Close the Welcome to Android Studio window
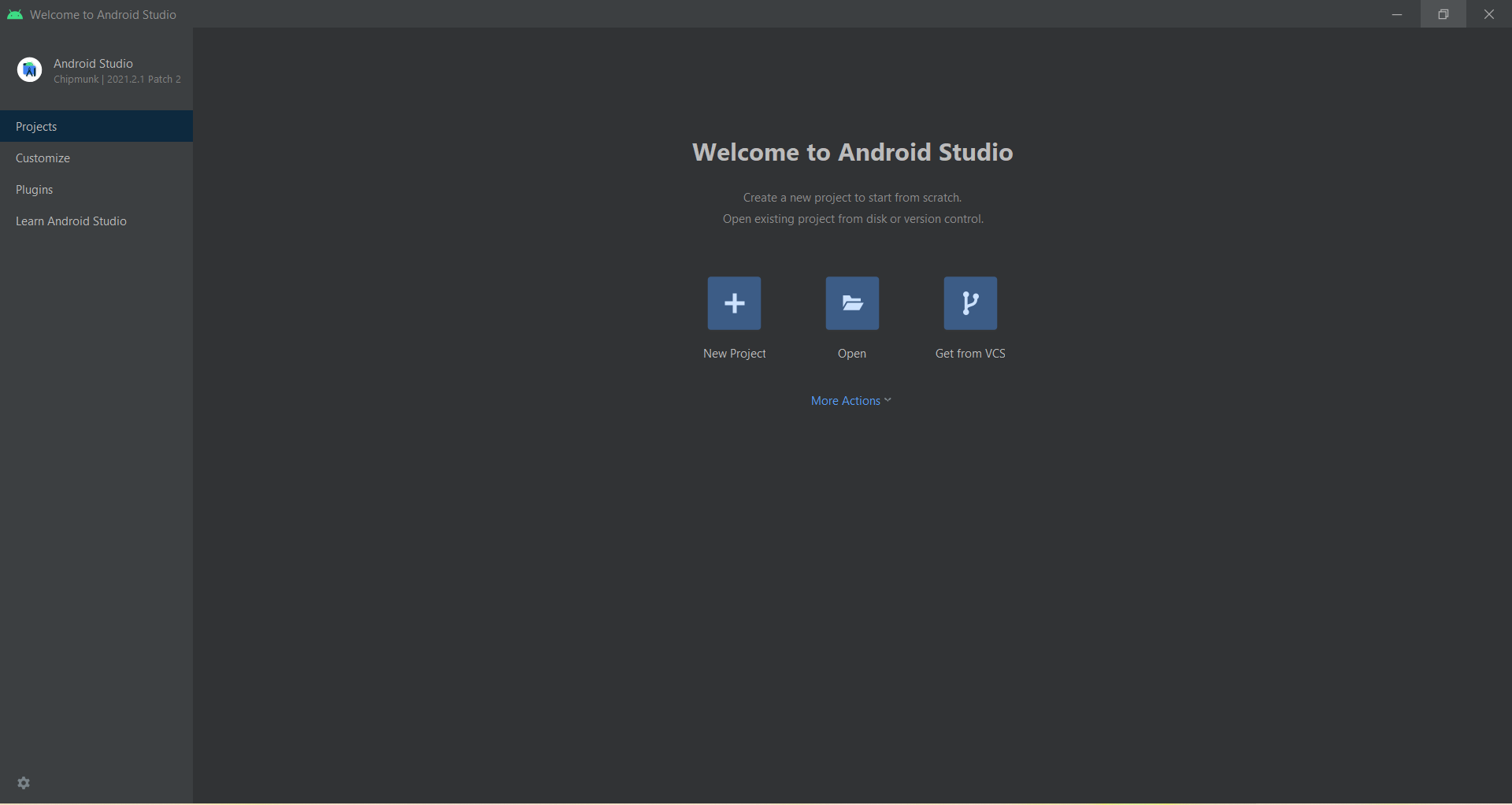The image size is (1512, 805). pos(1488,14)
